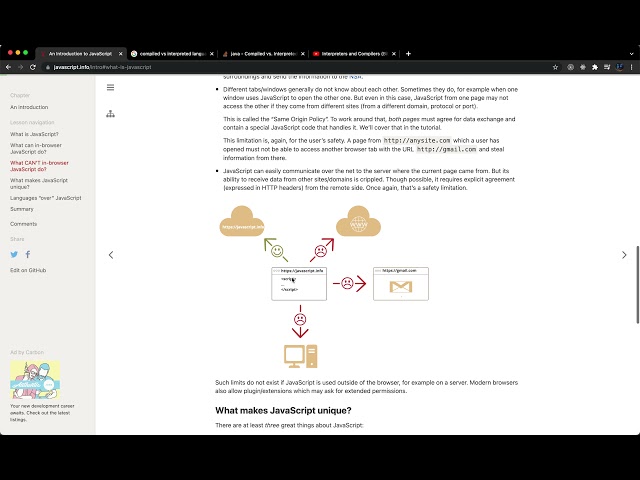Click the browser forward arrow
This screenshot has height=480, width=640.
20,67
